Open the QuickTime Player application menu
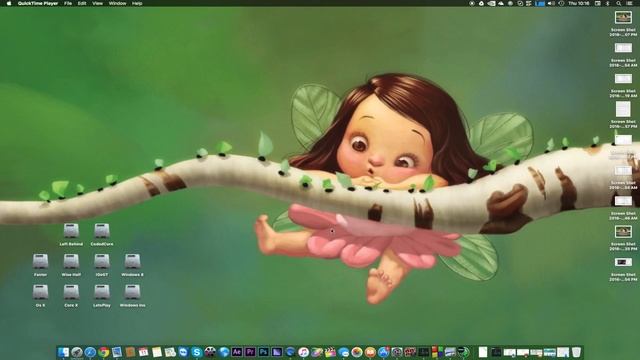Screen dimensions: 640x360 coord(38,3)
